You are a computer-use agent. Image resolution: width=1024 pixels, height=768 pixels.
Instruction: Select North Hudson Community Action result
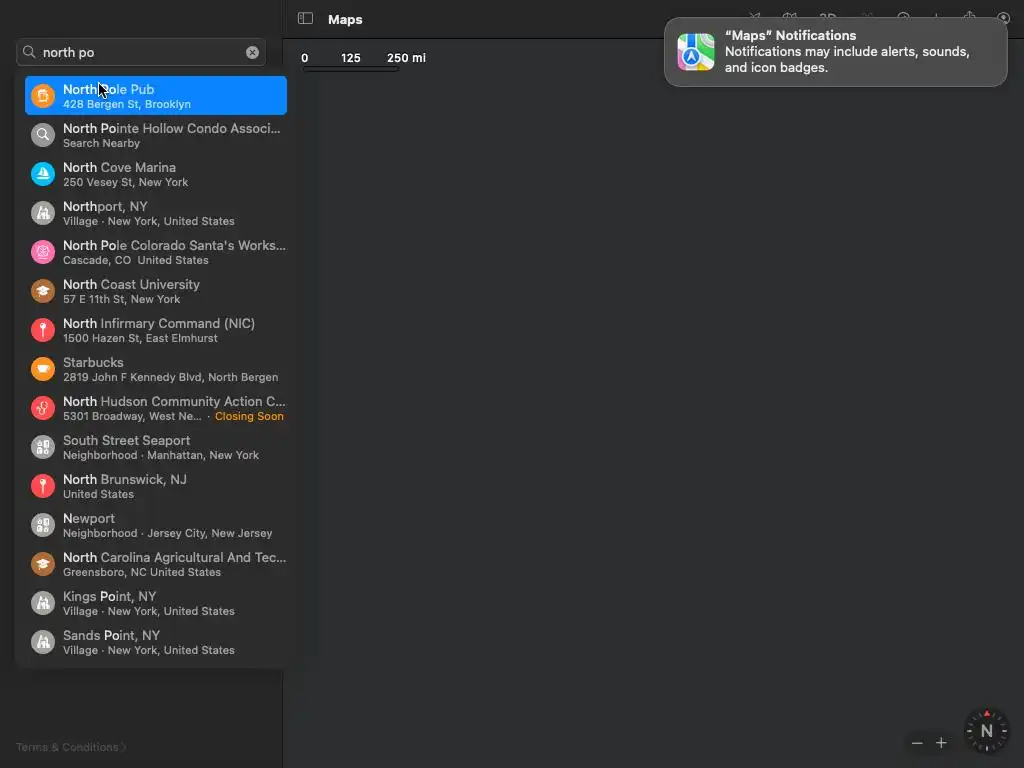(x=155, y=408)
